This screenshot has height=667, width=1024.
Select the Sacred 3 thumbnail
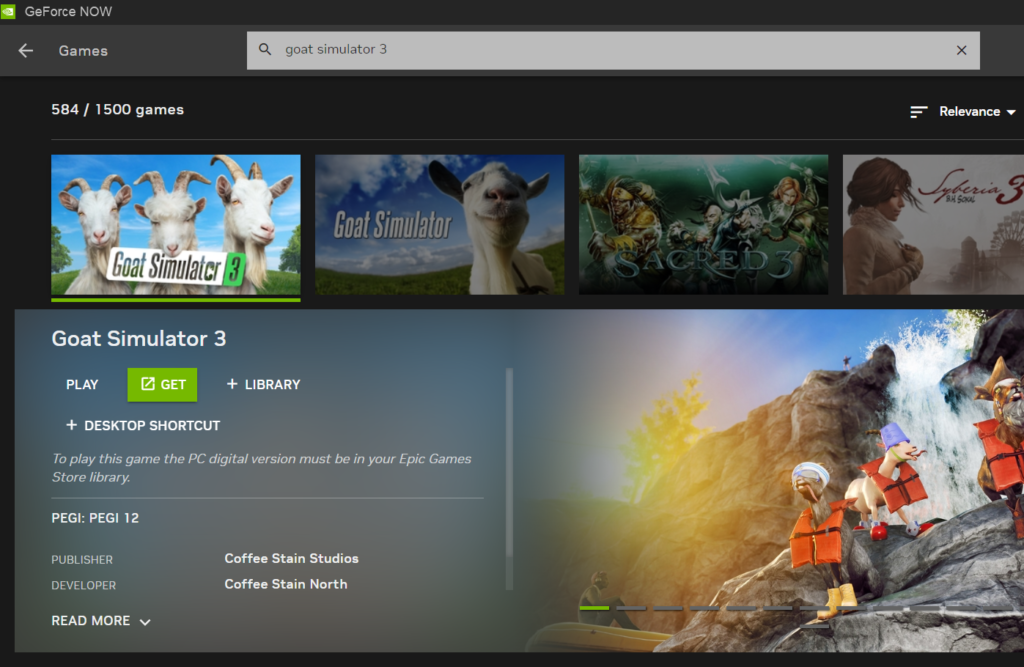point(703,225)
